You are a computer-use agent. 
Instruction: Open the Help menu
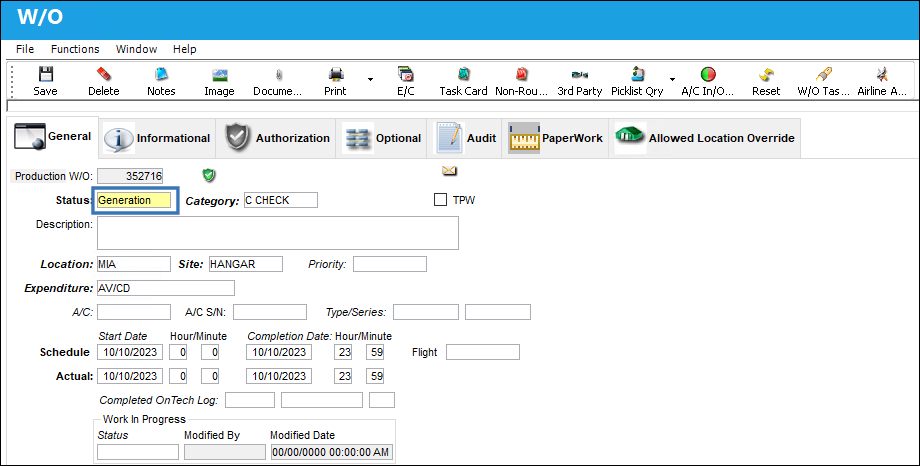184,49
